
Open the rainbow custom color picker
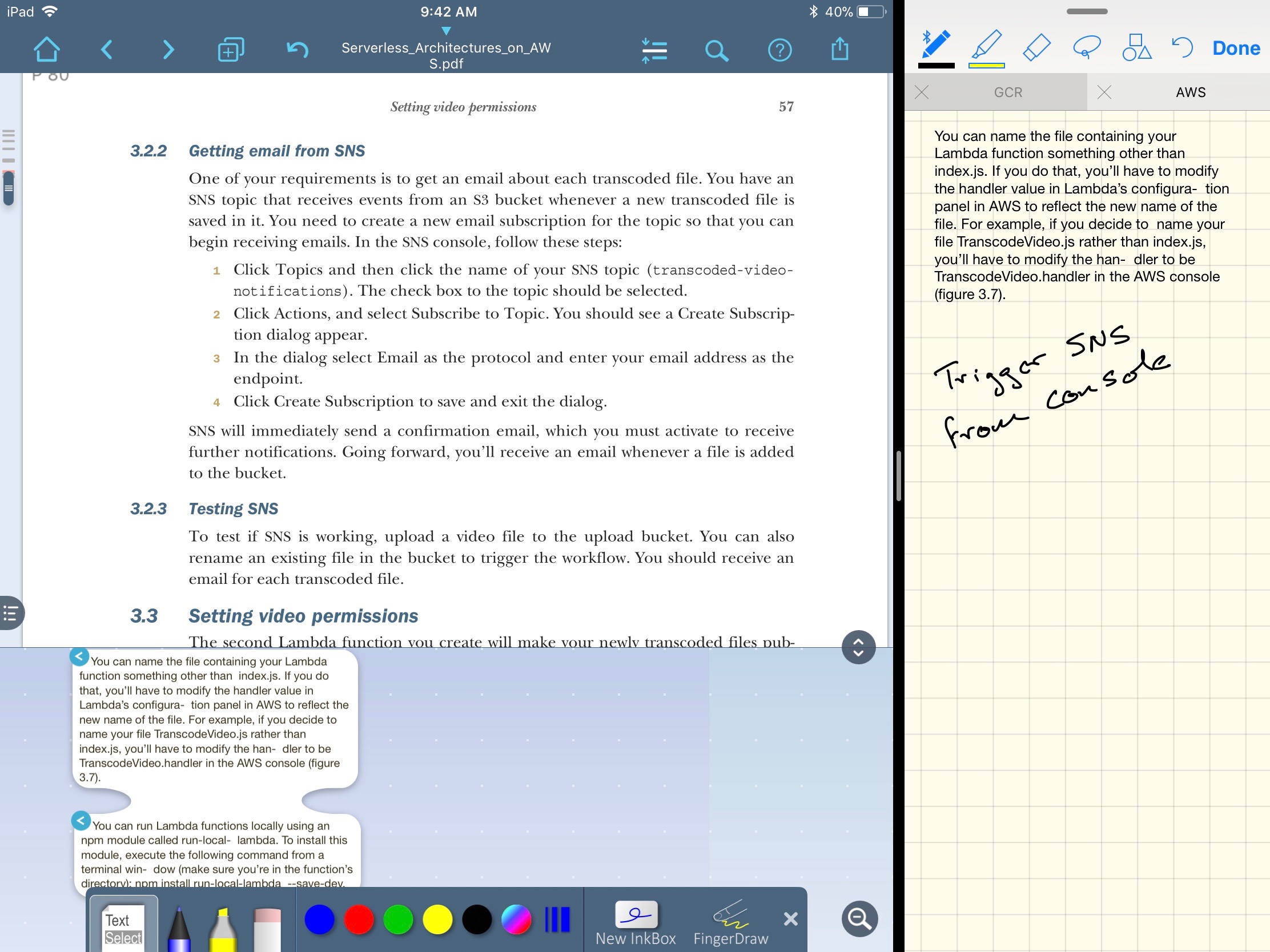click(x=516, y=920)
